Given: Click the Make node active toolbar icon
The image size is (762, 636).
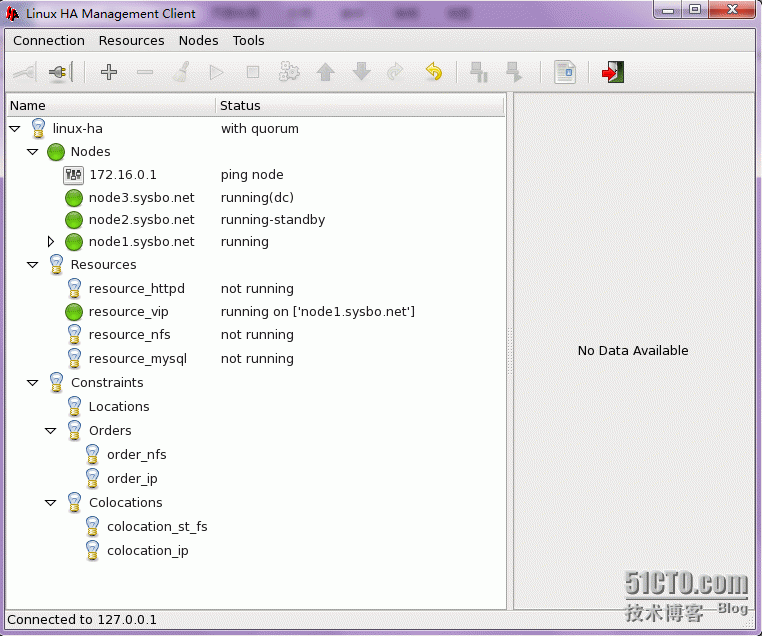Looking at the screenshot, I should 514,72.
